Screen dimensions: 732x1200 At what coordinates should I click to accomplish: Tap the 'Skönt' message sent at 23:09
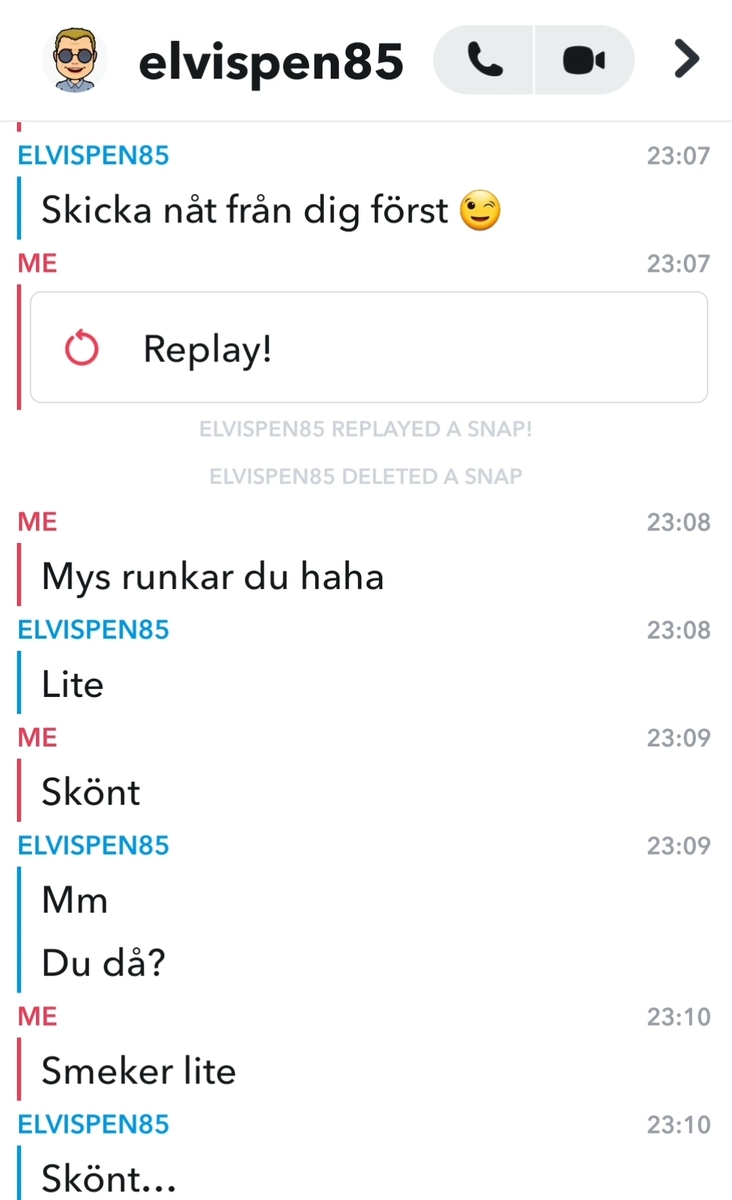click(90, 792)
